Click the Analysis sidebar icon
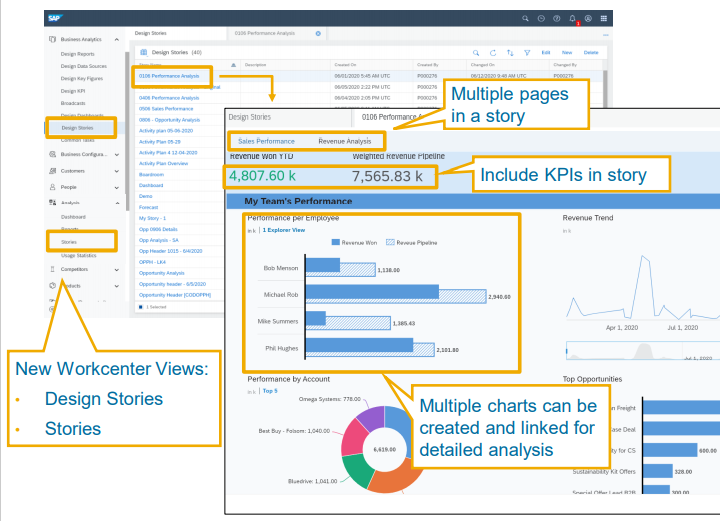Screen dimensions: 720x521 coord(52,202)
